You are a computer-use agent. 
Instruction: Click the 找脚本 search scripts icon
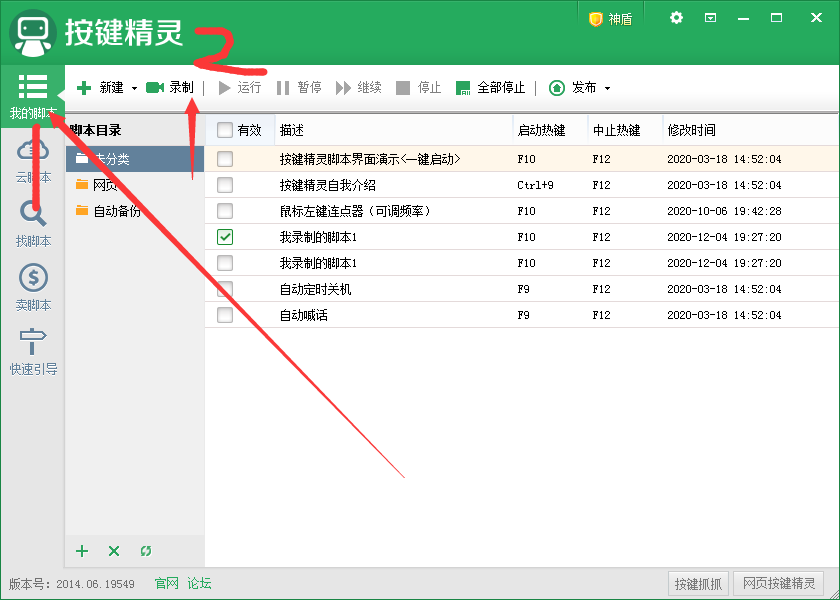(x=32, y=214)
